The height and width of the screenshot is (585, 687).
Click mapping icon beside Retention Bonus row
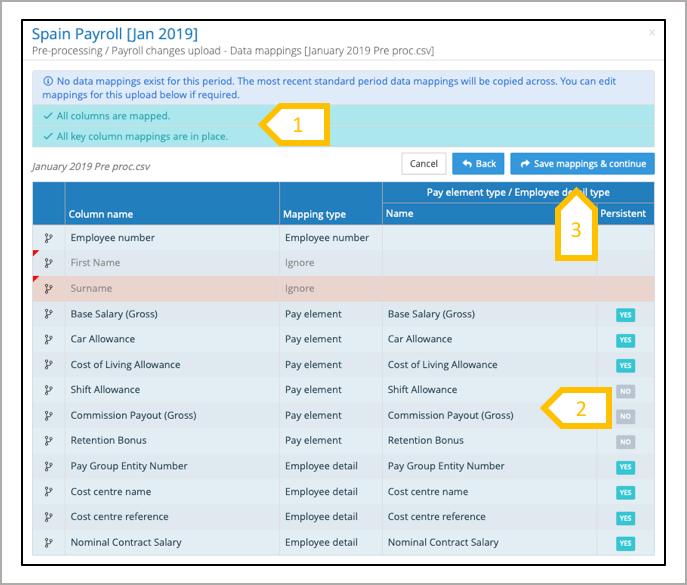pyautogui.click(x=48, y=441)
